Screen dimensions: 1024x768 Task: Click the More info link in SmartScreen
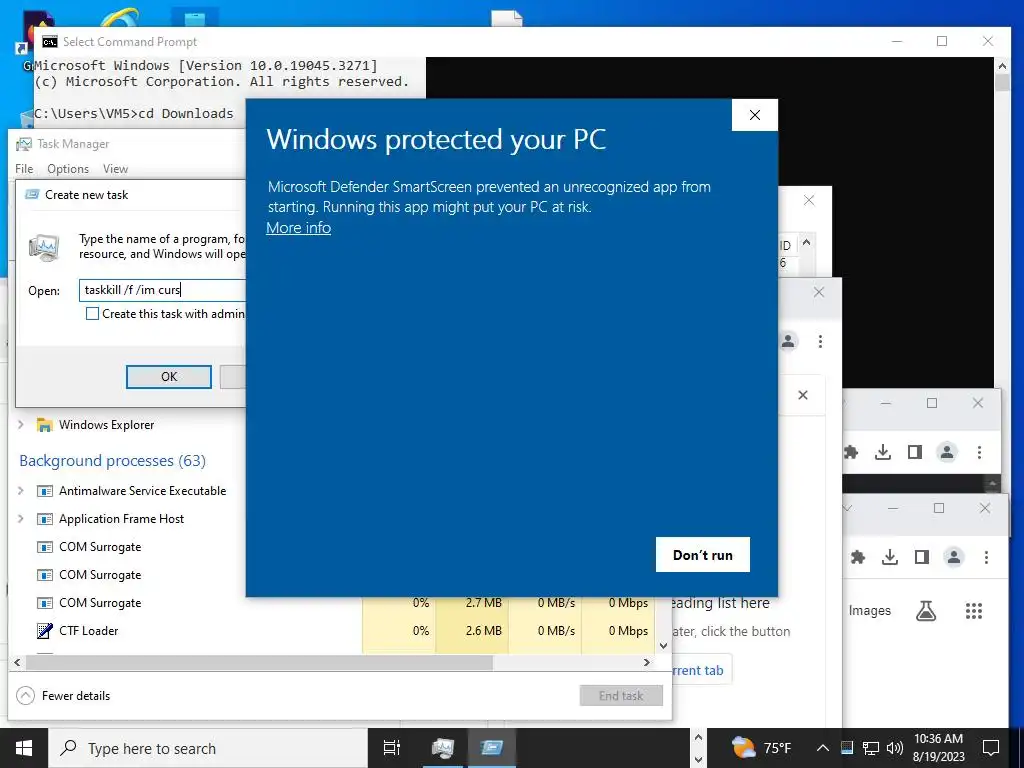click(x=298, y=228)
